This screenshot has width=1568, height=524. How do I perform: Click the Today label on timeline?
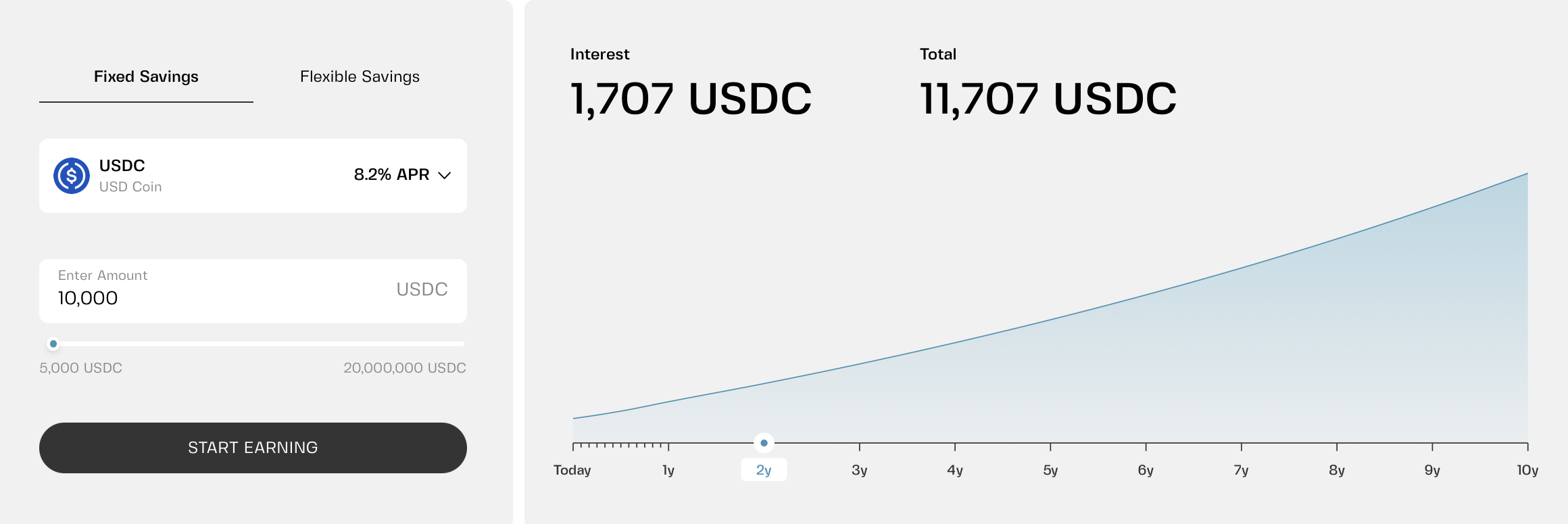[572, 470]
